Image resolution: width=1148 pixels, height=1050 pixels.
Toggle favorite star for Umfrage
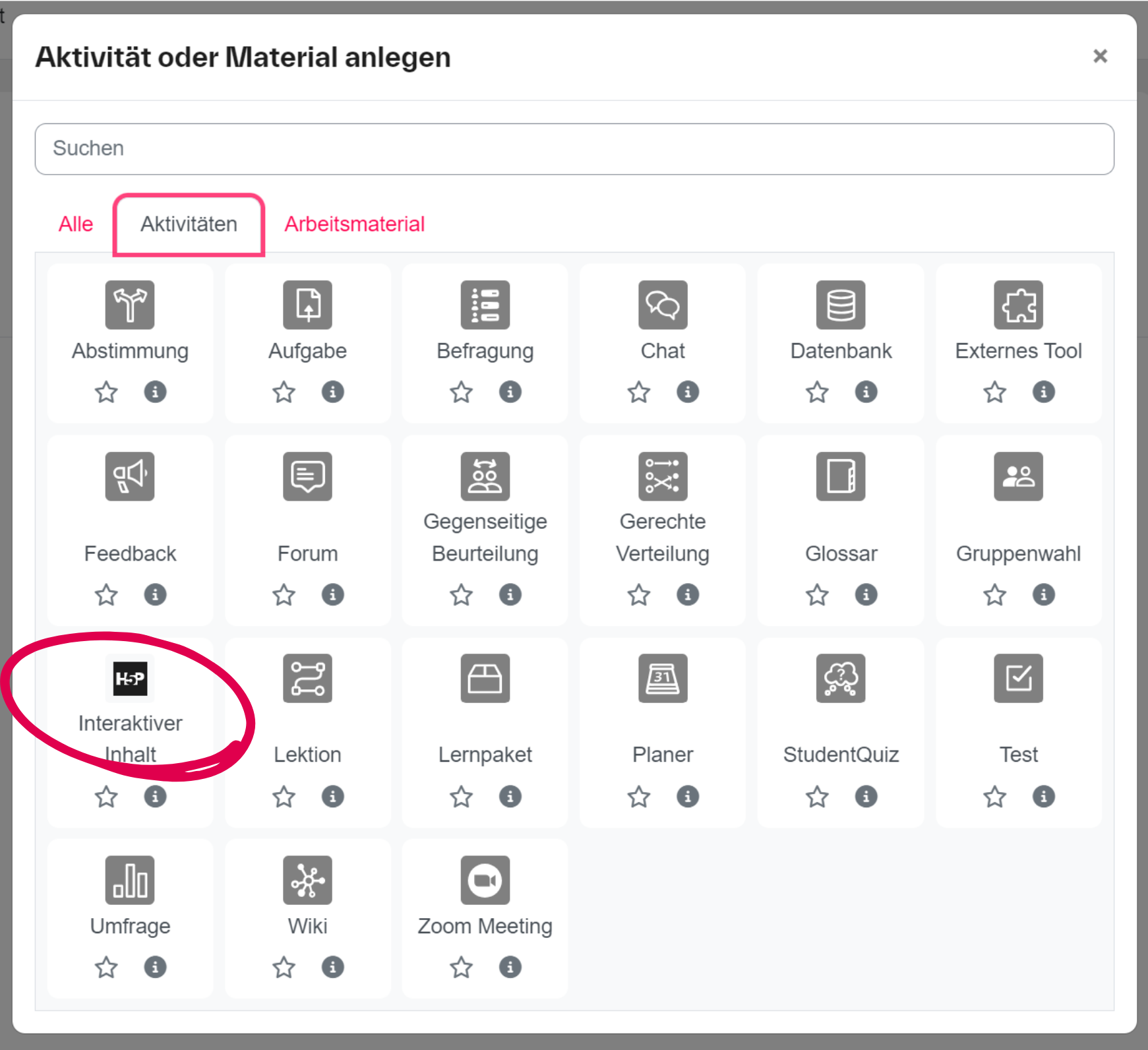(x=106, y=968)
